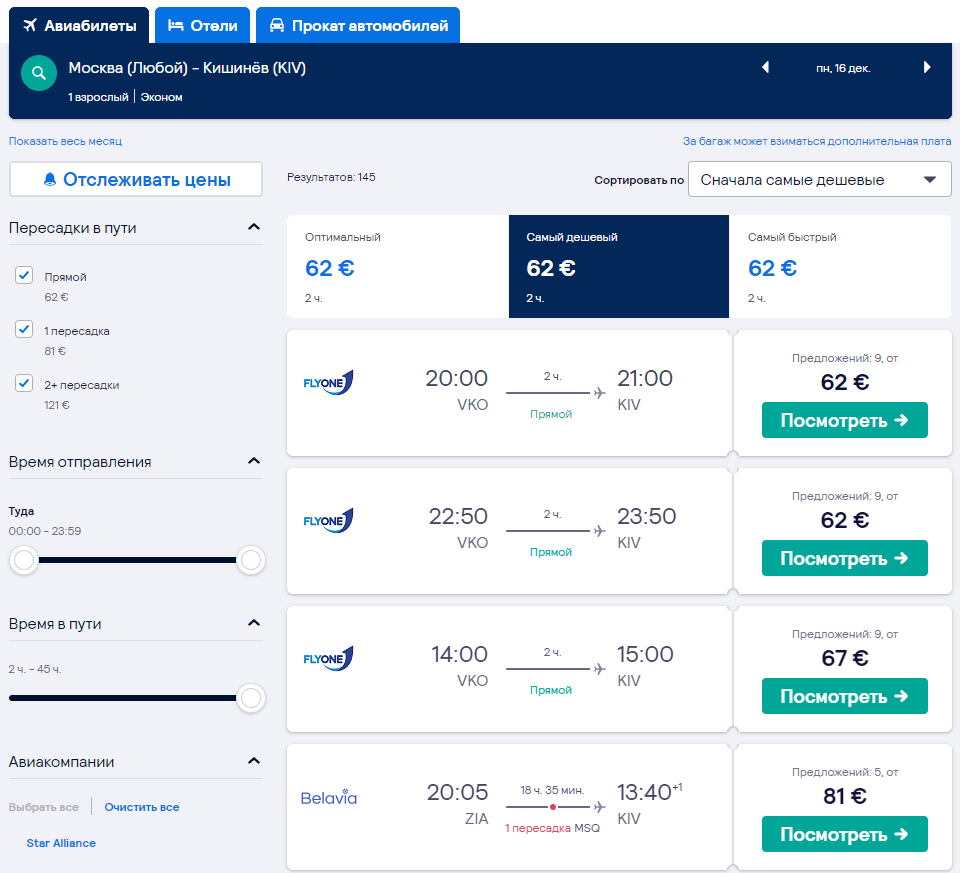Click the Время в пути slider handle
This screenshot has width=960, height=873.
tap(251, 698)
